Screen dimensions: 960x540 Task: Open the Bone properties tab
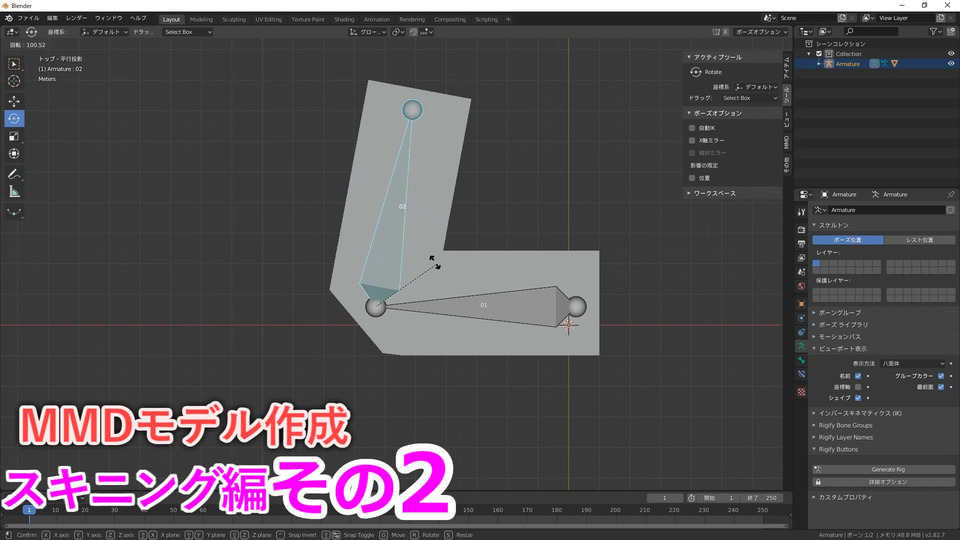(x=801, y=360)
